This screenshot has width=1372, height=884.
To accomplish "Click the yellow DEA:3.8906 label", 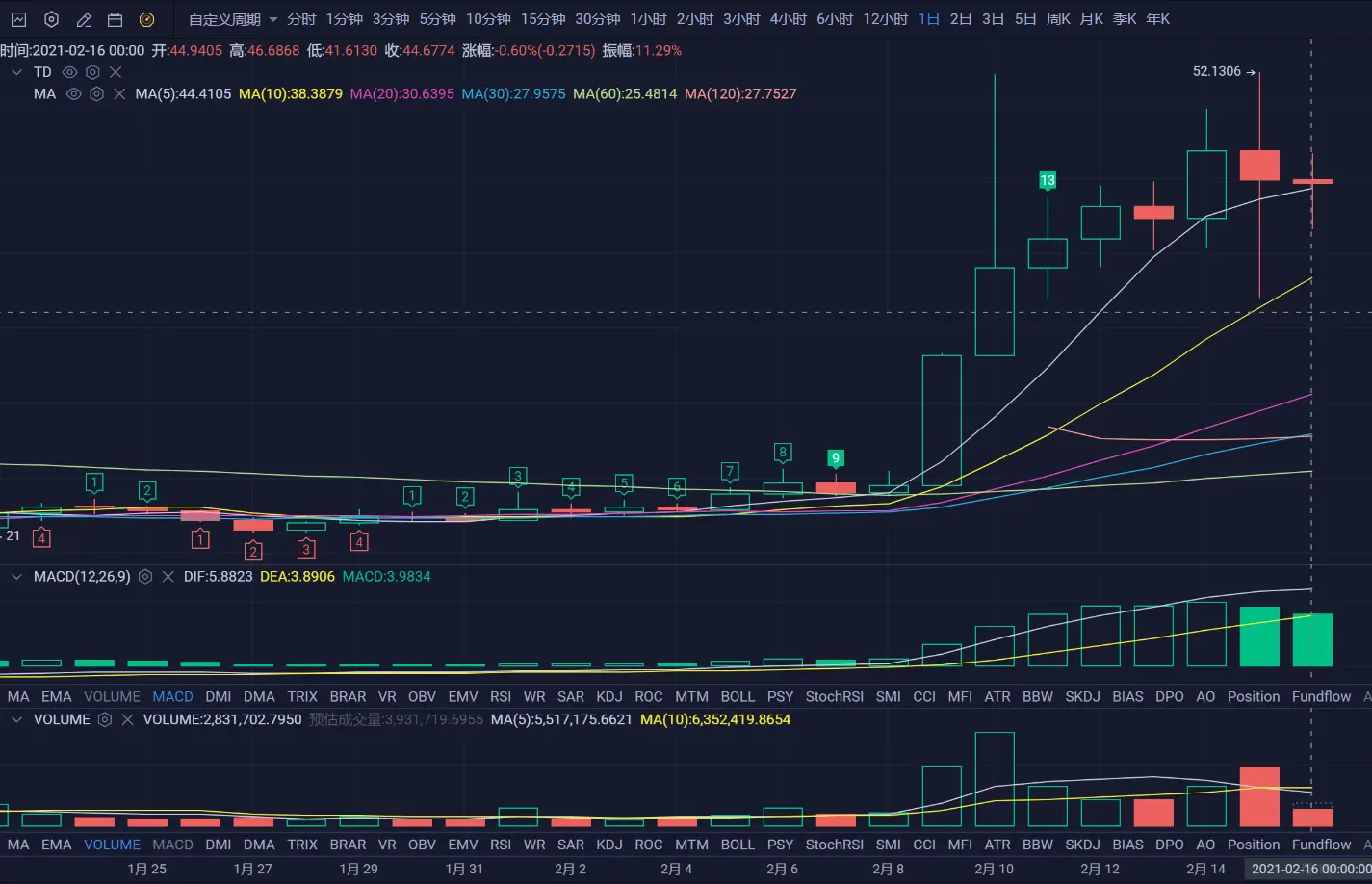I will [x=298, y=577].
